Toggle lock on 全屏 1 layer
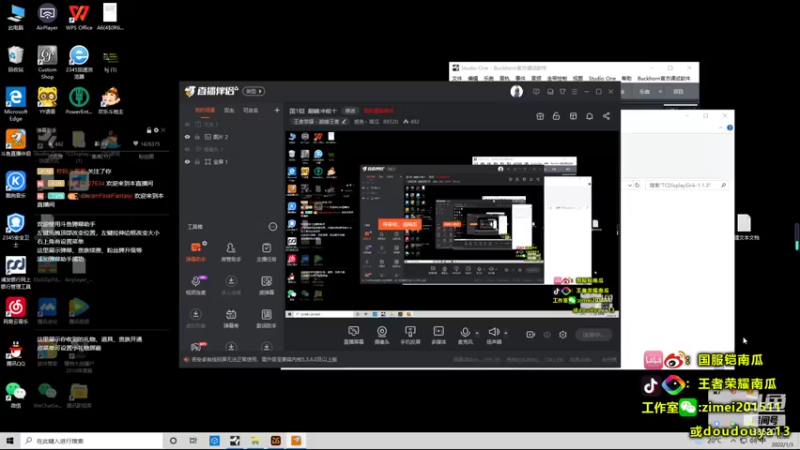 pyautogui.click(x=197, y=162)
